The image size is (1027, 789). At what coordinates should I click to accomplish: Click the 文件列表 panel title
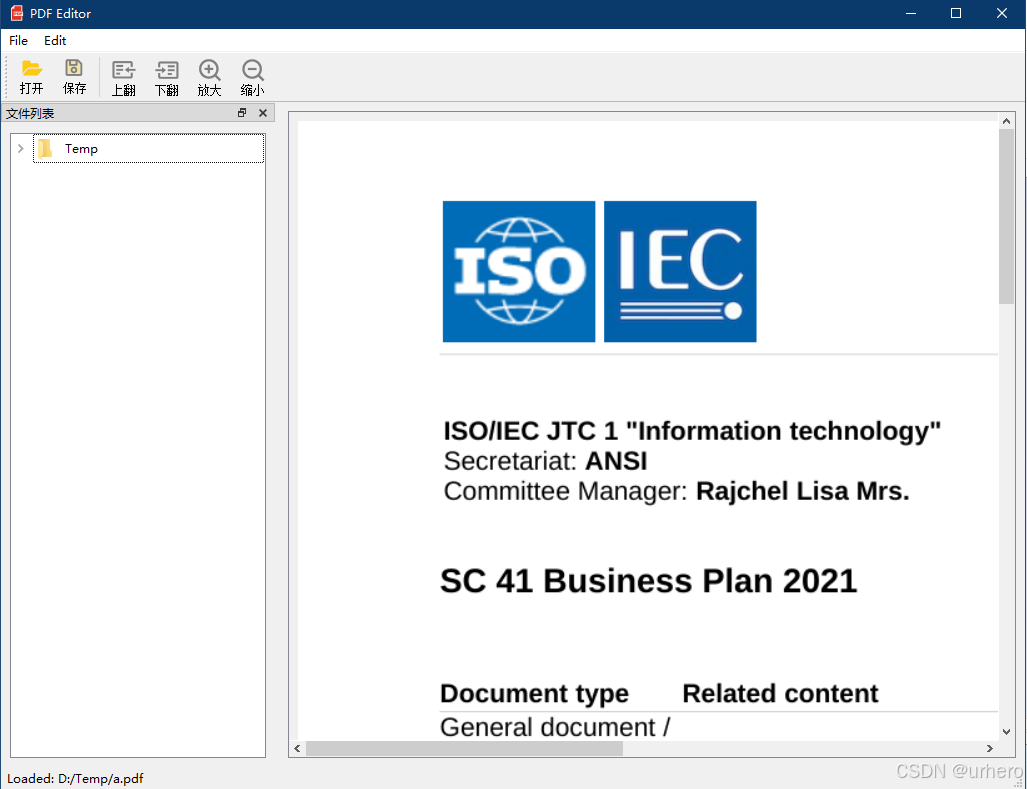click(x=30, y=113)
